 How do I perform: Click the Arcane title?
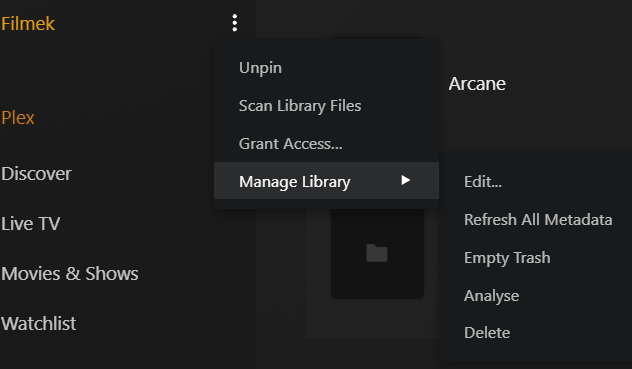coord(477,84)
